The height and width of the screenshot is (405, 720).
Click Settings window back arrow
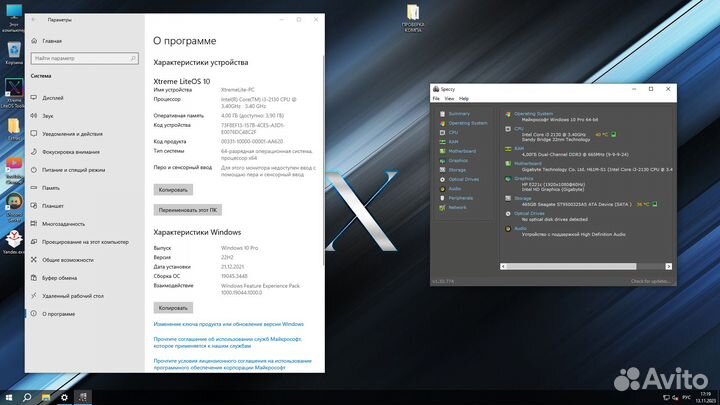pos(34,20)
